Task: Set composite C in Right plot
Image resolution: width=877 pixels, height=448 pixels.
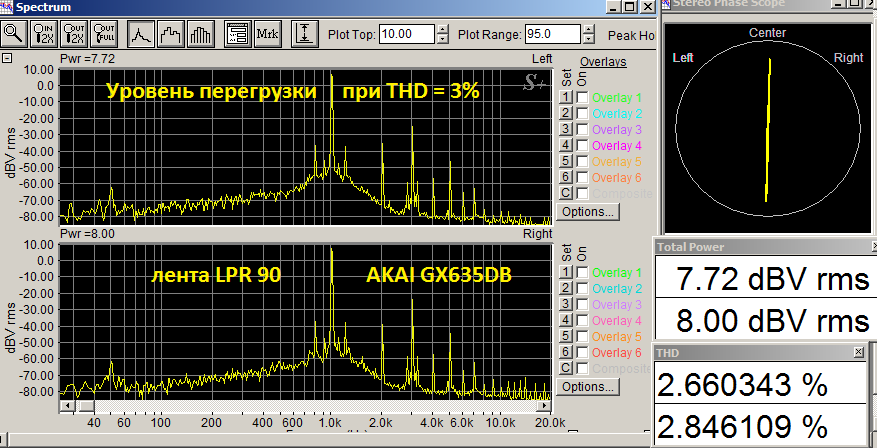Action: 566,368
